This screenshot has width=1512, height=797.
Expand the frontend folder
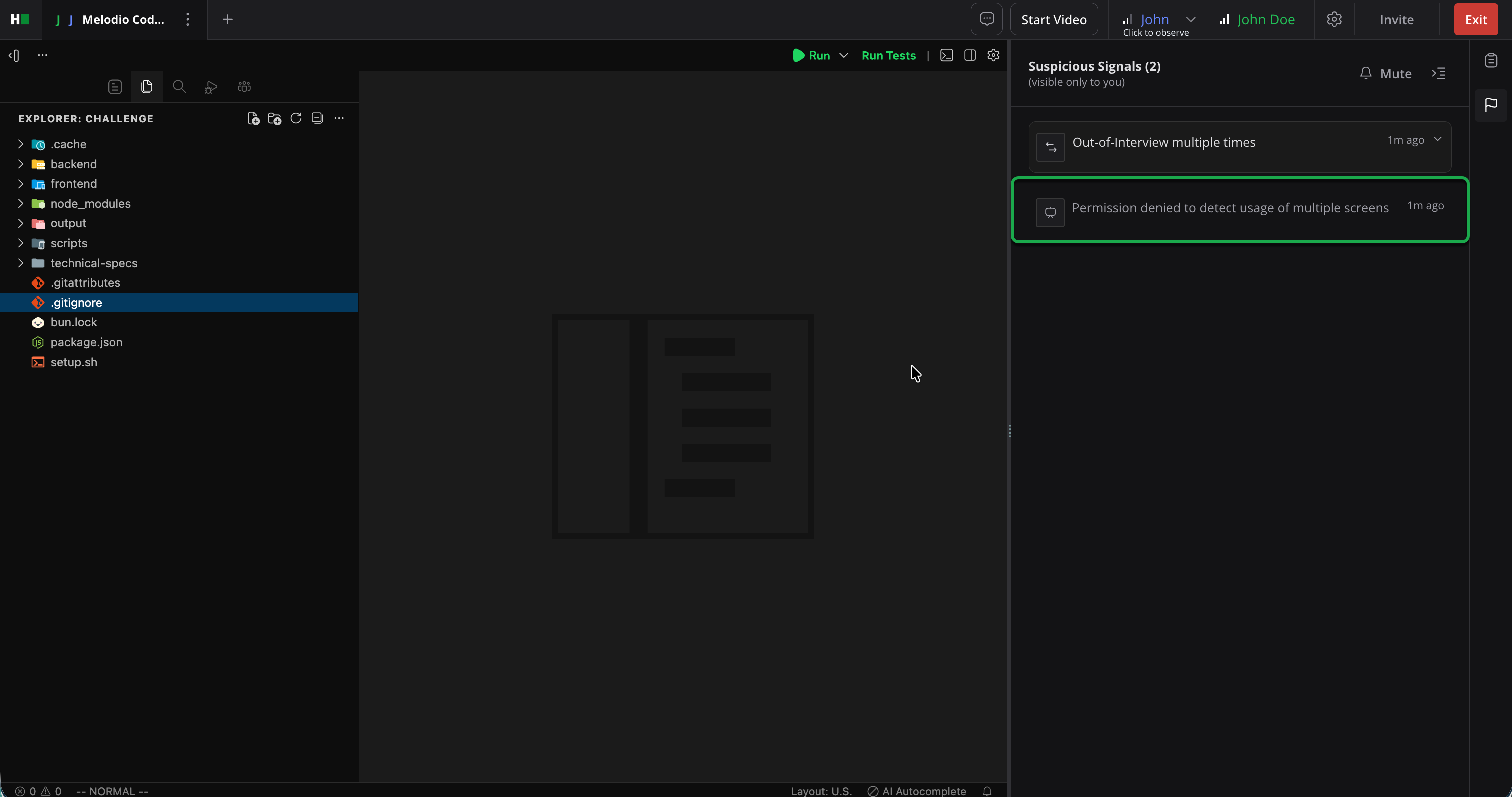point(179,184)
